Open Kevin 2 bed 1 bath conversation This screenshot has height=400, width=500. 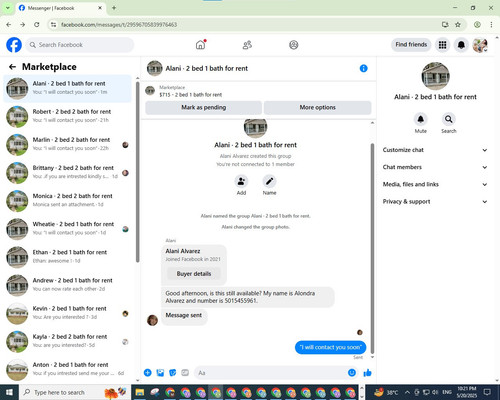pos(68,313)
